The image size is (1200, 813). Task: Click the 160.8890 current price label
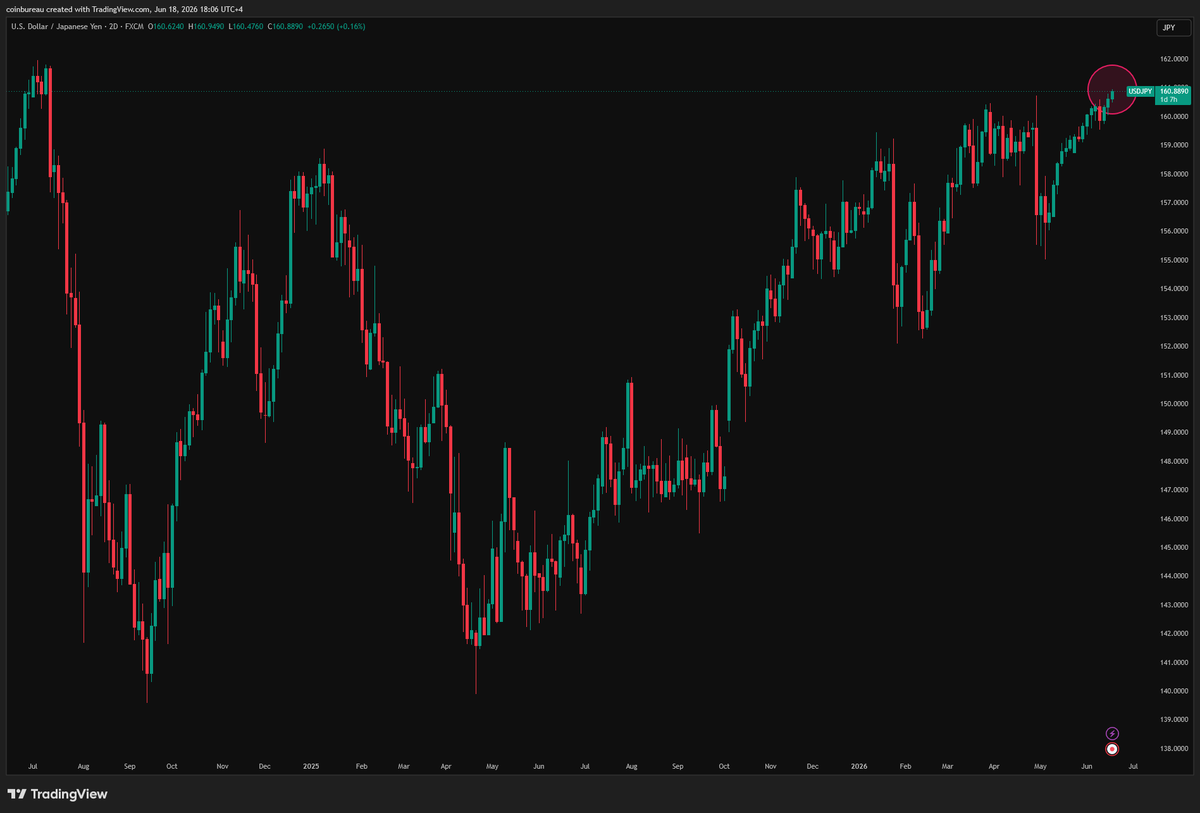(x=1173, y=91)
